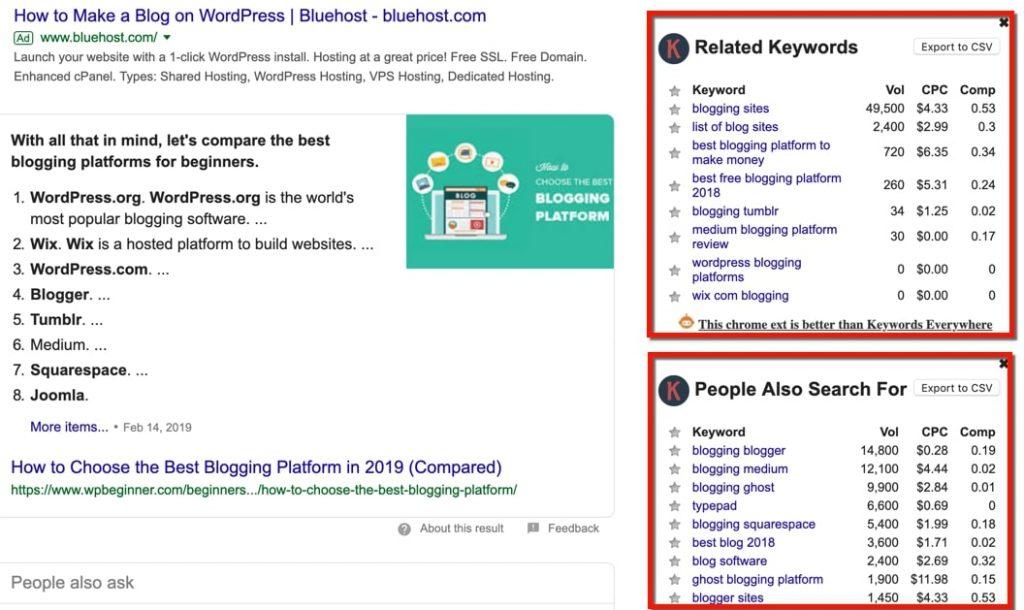
Task: Click the 49,500 volume value
Action: click(x=885, y=108)
